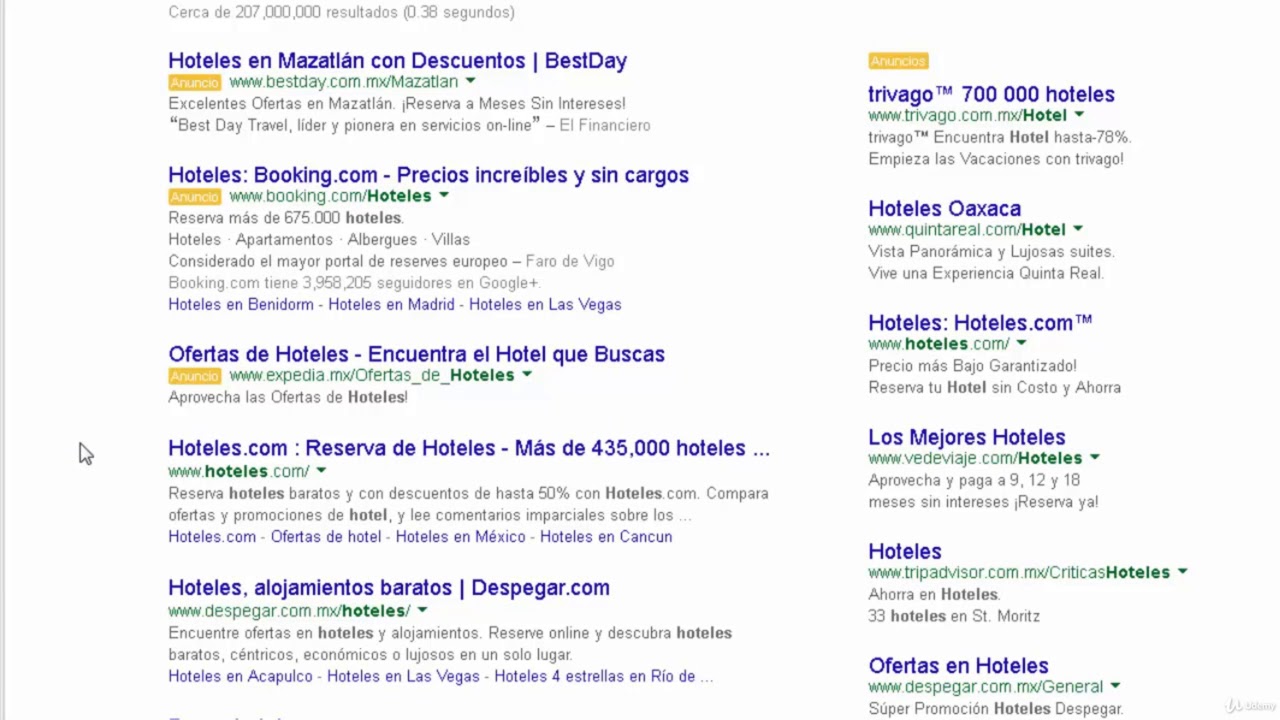This screenshot has height=720, width=1280.
Task: Open Despegar Hoteles en Las Vegas sitelink
Action: [403, 677]
